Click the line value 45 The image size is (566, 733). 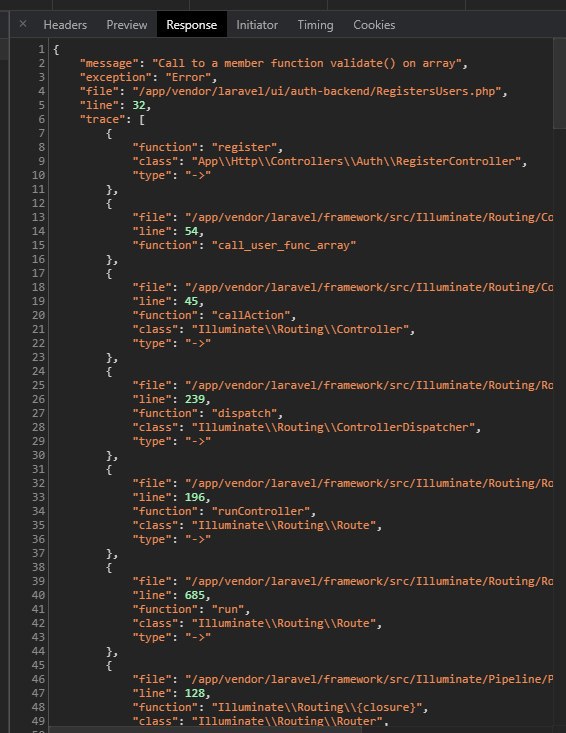[192, 302]
